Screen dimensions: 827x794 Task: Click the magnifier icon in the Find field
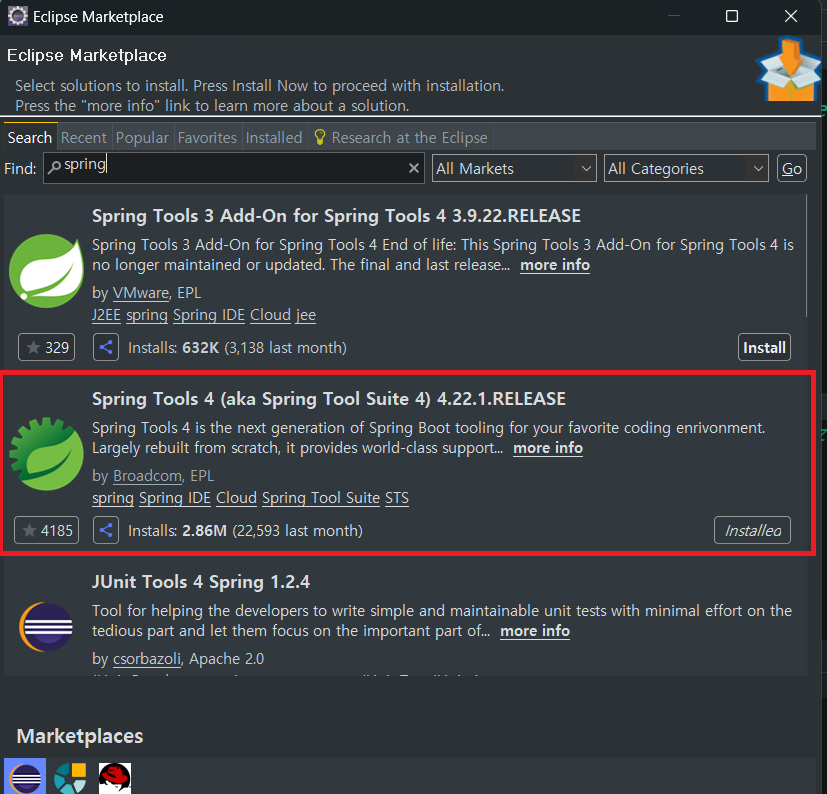click(54, 167)
